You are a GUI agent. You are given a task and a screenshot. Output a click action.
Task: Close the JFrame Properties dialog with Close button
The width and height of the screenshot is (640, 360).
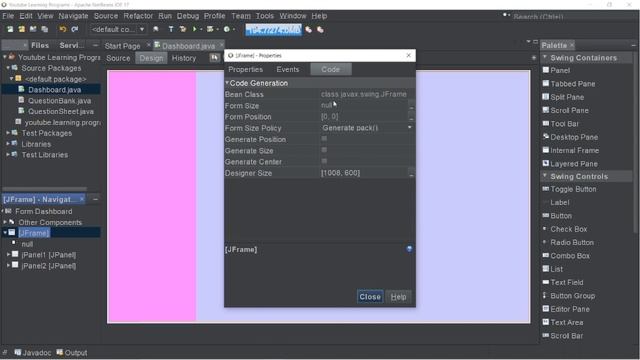point(370,297)
